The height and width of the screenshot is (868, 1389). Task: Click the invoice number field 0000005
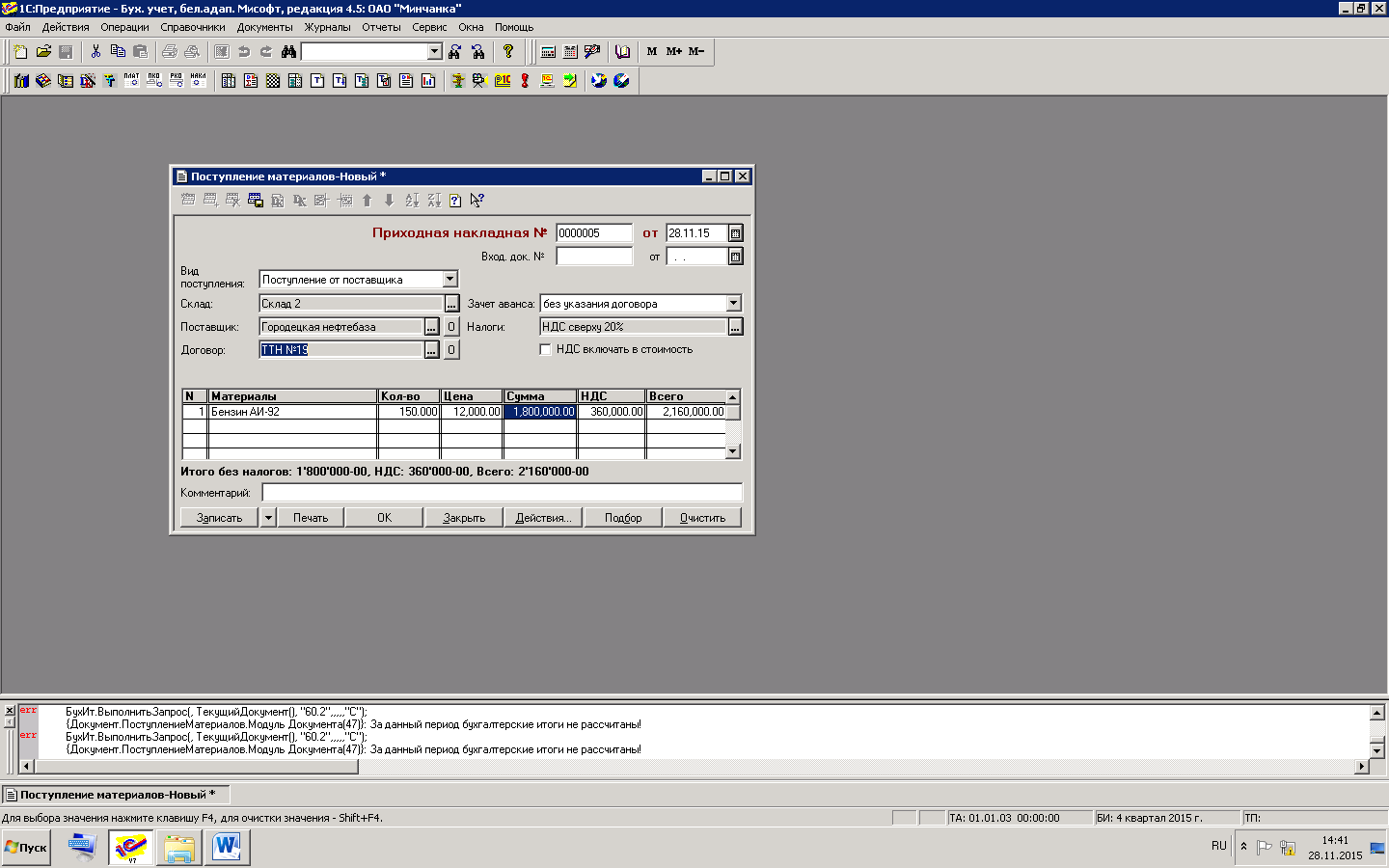[594, 233]
